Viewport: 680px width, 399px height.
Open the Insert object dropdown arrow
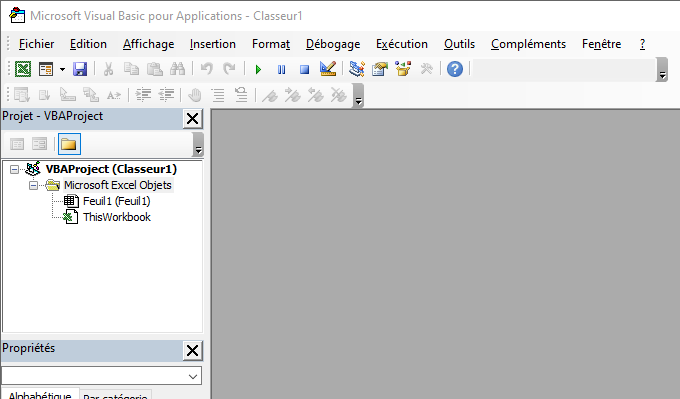pyautogui.click(x=62, y=69)
